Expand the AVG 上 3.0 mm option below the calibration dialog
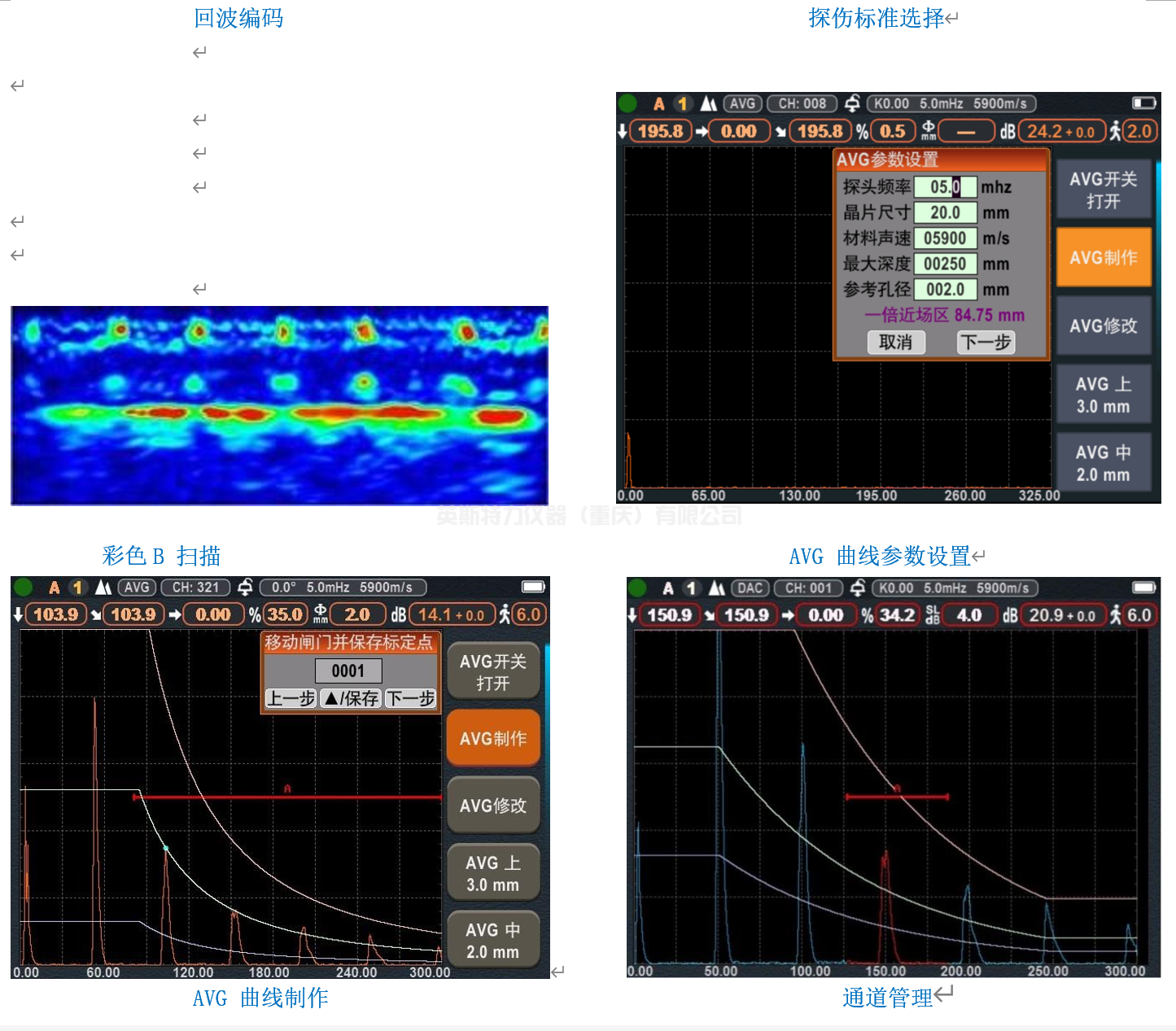1176x1031 pixels. click(x=492, y=873)
